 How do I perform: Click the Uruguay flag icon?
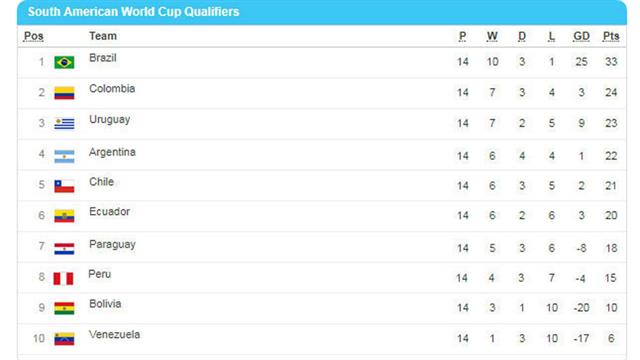(x=64, y=123)
